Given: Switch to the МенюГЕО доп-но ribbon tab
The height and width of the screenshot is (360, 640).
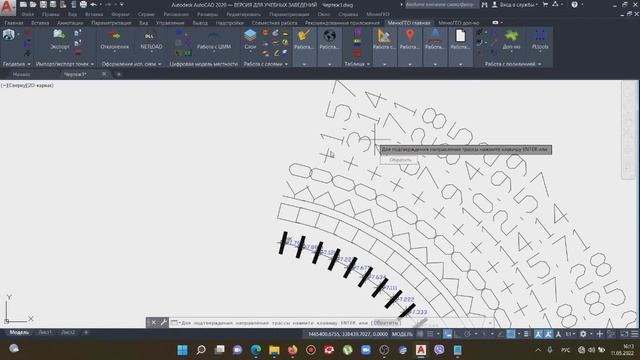Looking at the screenshot, I should coord(459,23).
